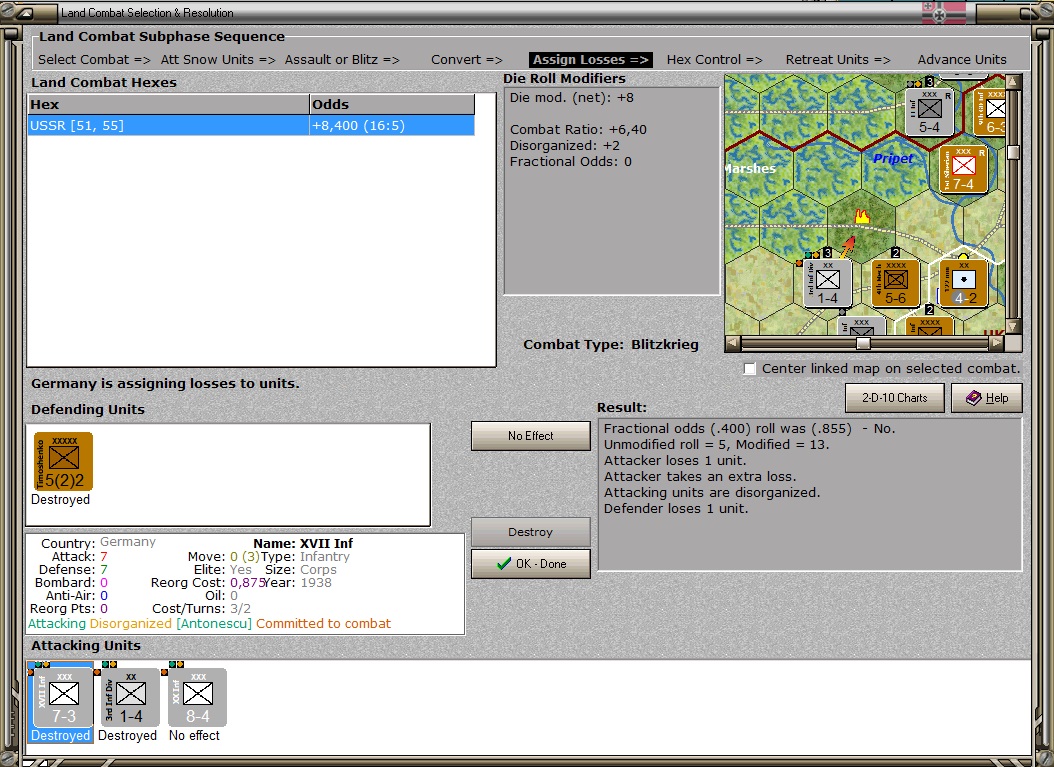Image resolution: width=1054 pixels, height=767 pixels.
Task: Click the Odds column header
Action: pyautogui.click(x=392, y=104)
